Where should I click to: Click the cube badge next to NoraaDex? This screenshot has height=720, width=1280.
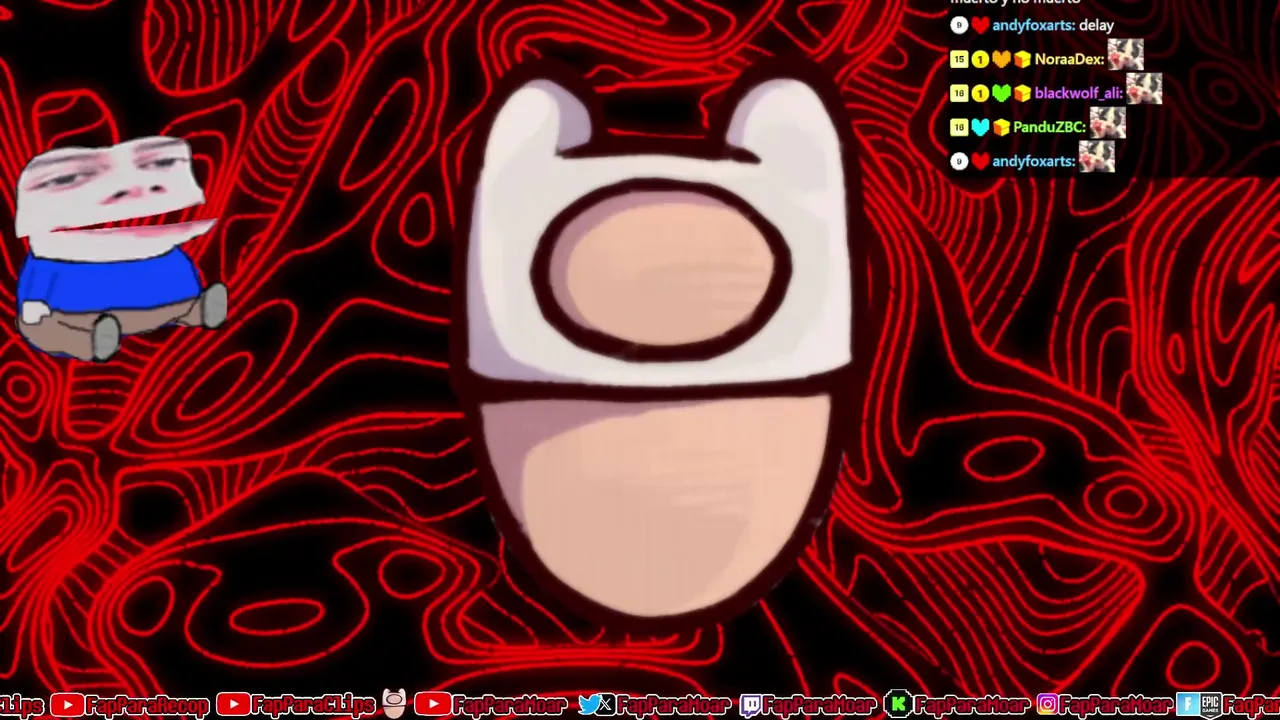coord(1022,60)
